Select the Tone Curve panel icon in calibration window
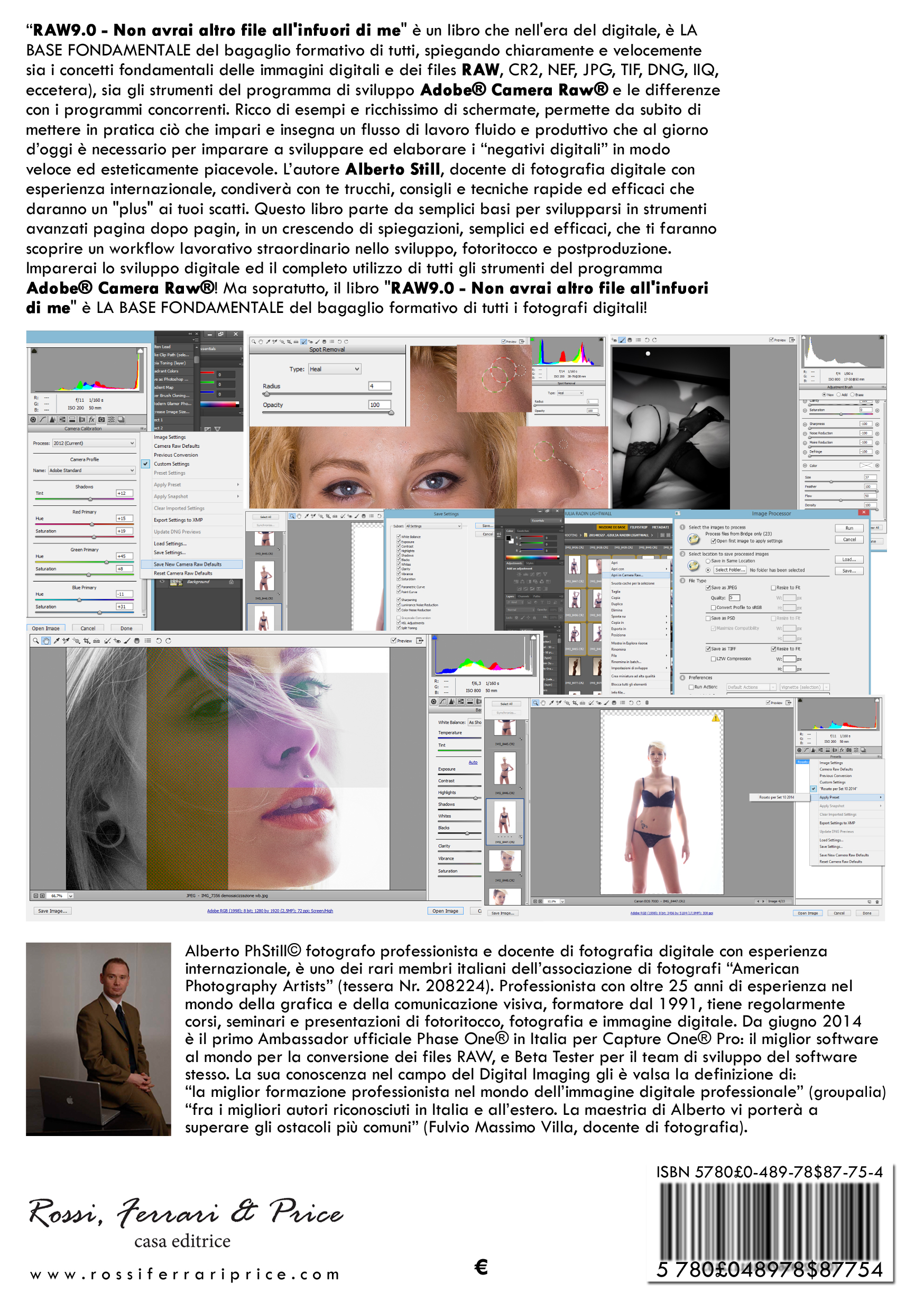 point(43,420)
